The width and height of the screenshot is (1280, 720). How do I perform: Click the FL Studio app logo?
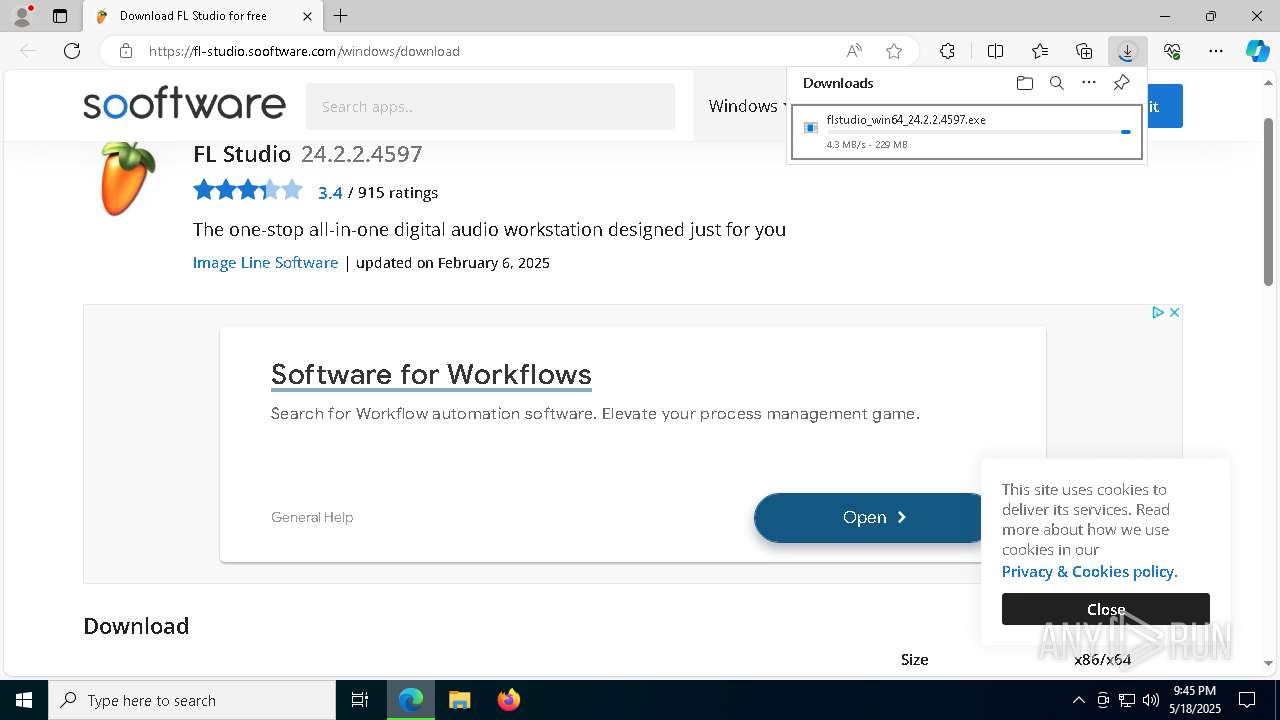(129, 178)
